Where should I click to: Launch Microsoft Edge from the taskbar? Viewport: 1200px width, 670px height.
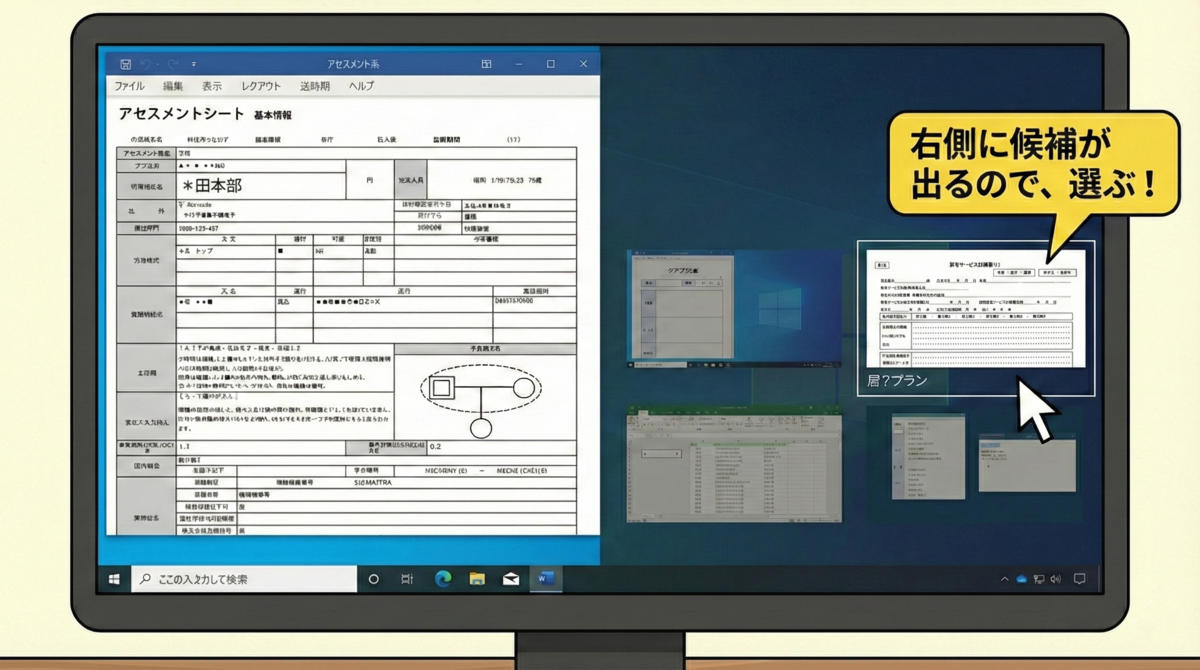click(443, 578)
